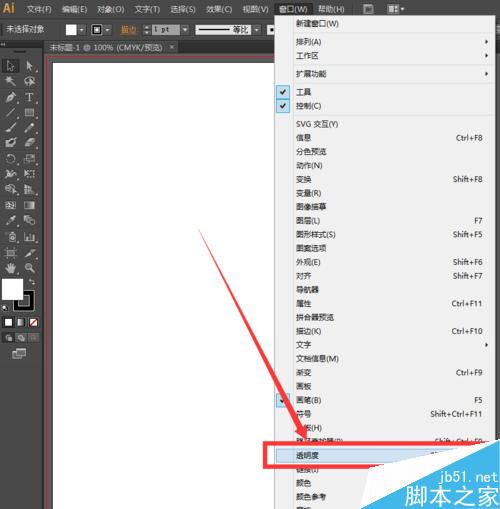Select the Slice tool
The height and width of the screenshot is (509, 500).
(x=29, y=253)
